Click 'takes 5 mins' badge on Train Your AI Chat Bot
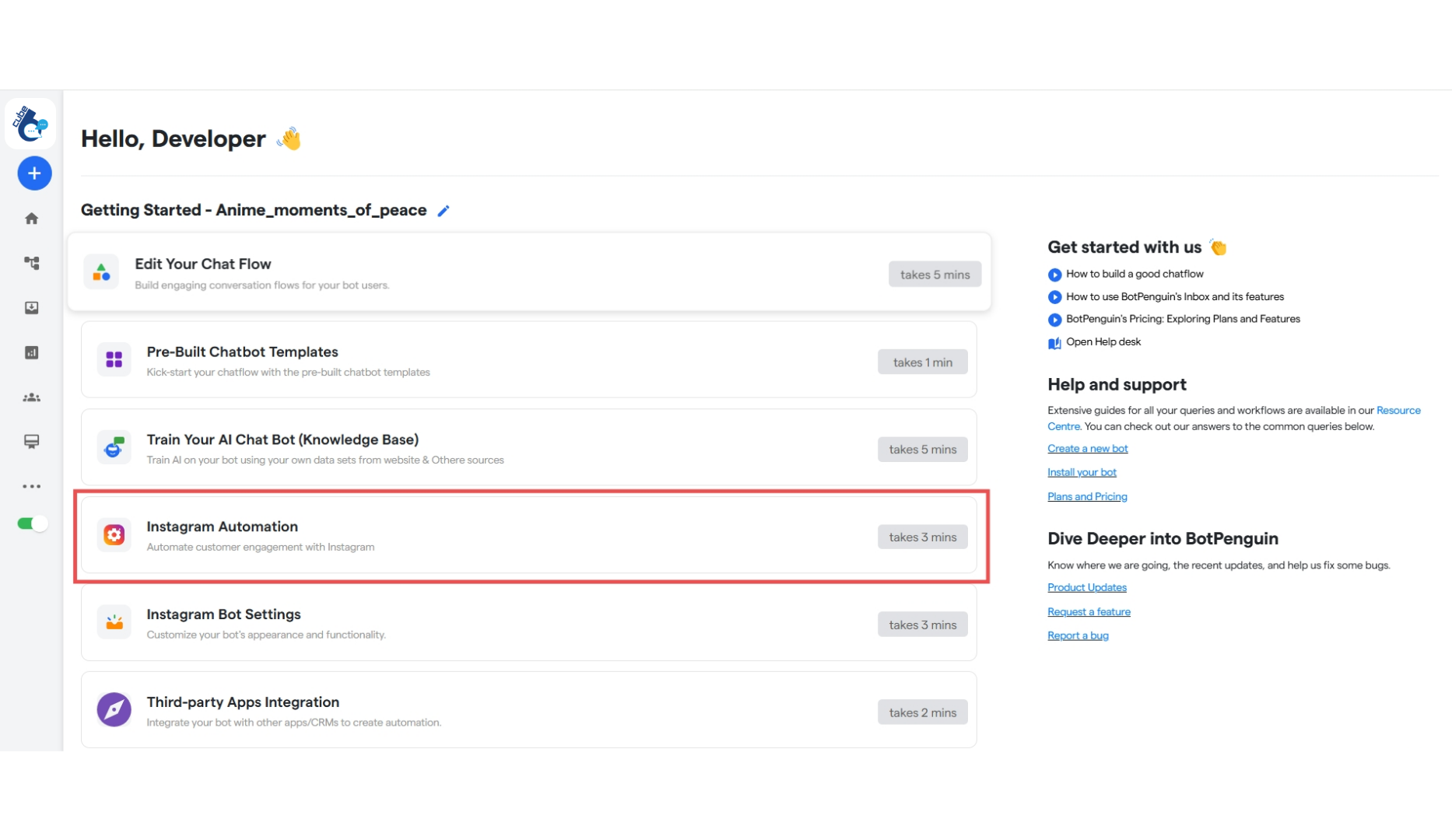Screen dimensions: 1452x840 tap(923, 450)
